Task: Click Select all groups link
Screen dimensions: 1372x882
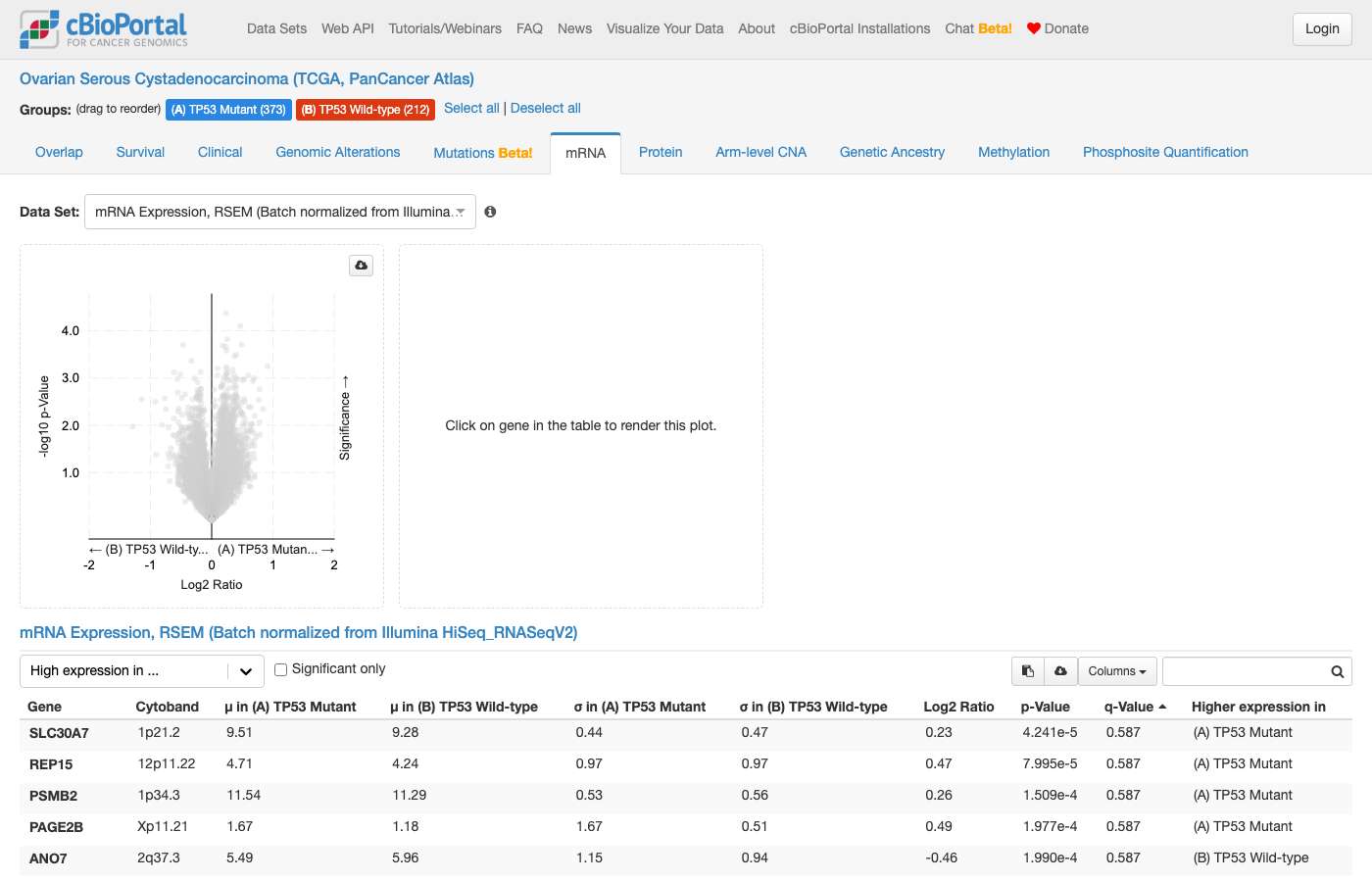Action: pyautogui.click(x=471, y=108)
